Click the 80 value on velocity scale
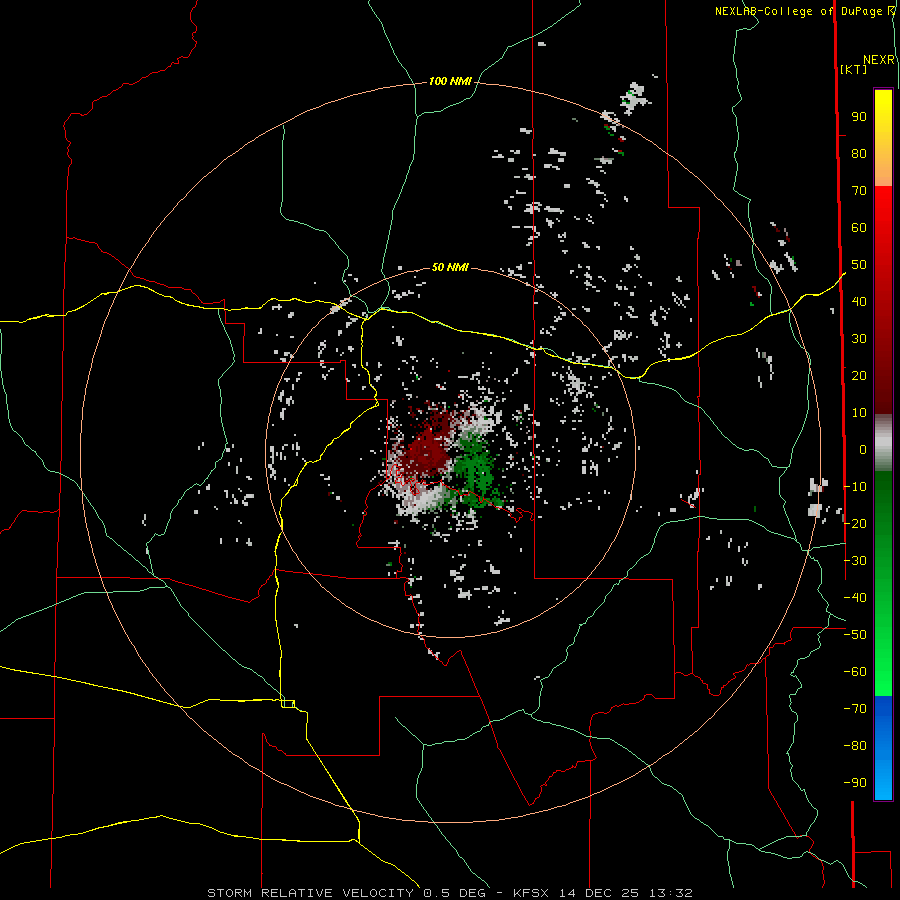 click(x=859, y=154)
